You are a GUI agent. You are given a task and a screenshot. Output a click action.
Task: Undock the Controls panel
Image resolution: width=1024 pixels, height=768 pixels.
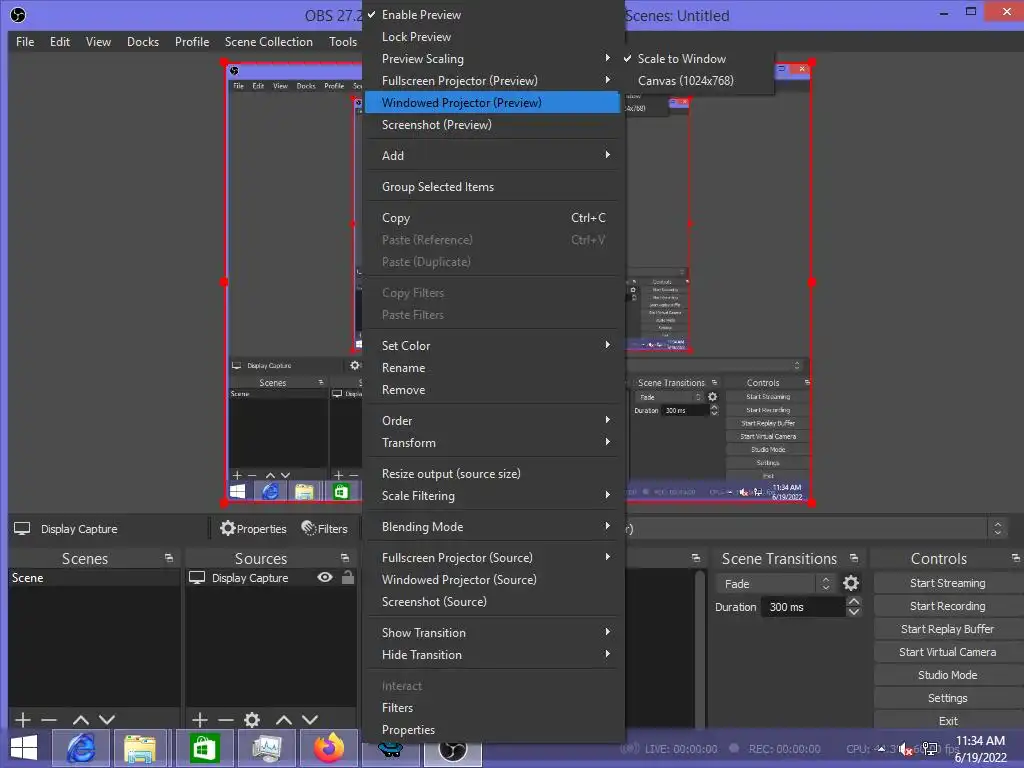tap(1016, 558)
